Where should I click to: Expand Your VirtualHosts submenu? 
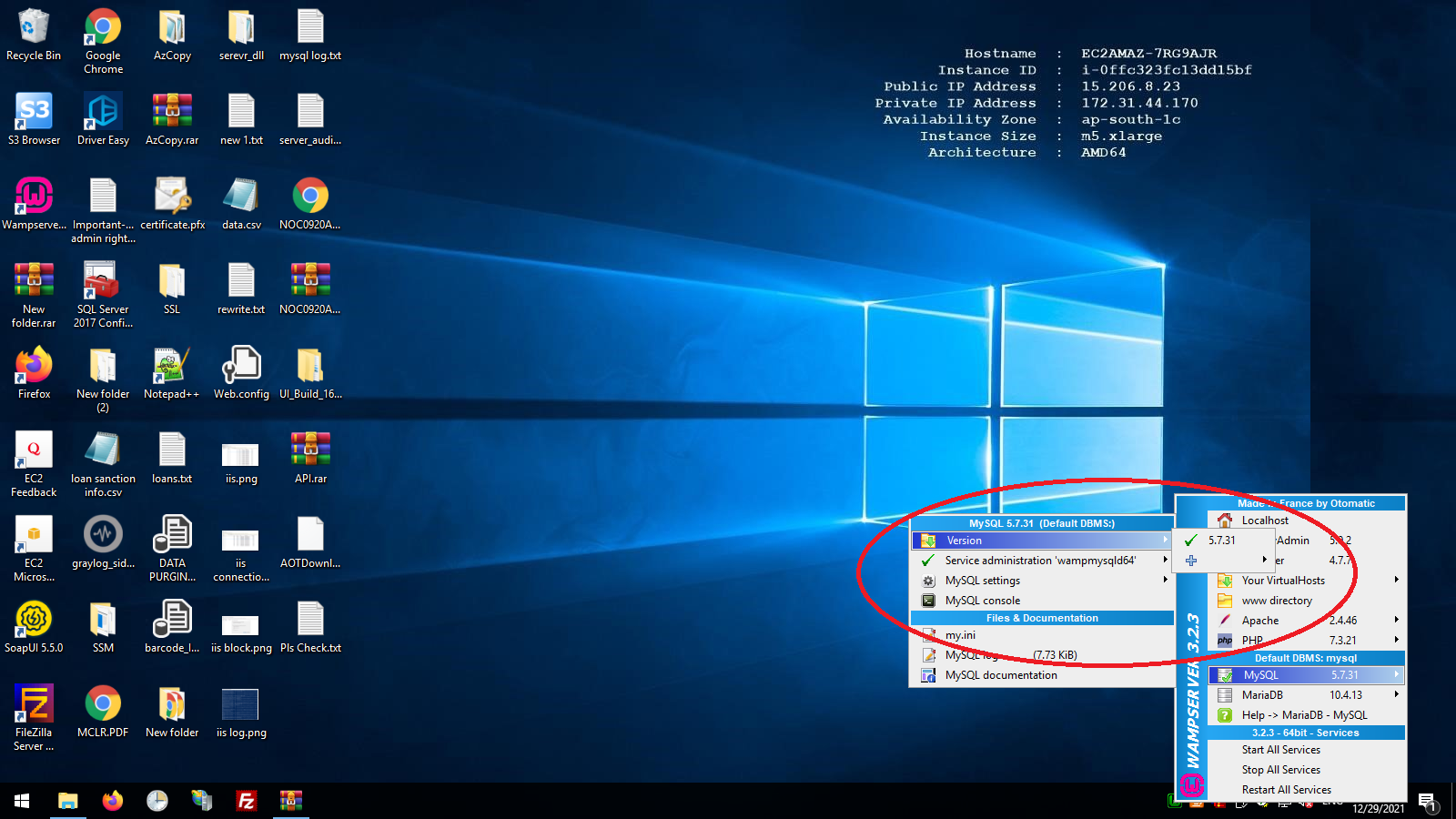coord(1396,580)
